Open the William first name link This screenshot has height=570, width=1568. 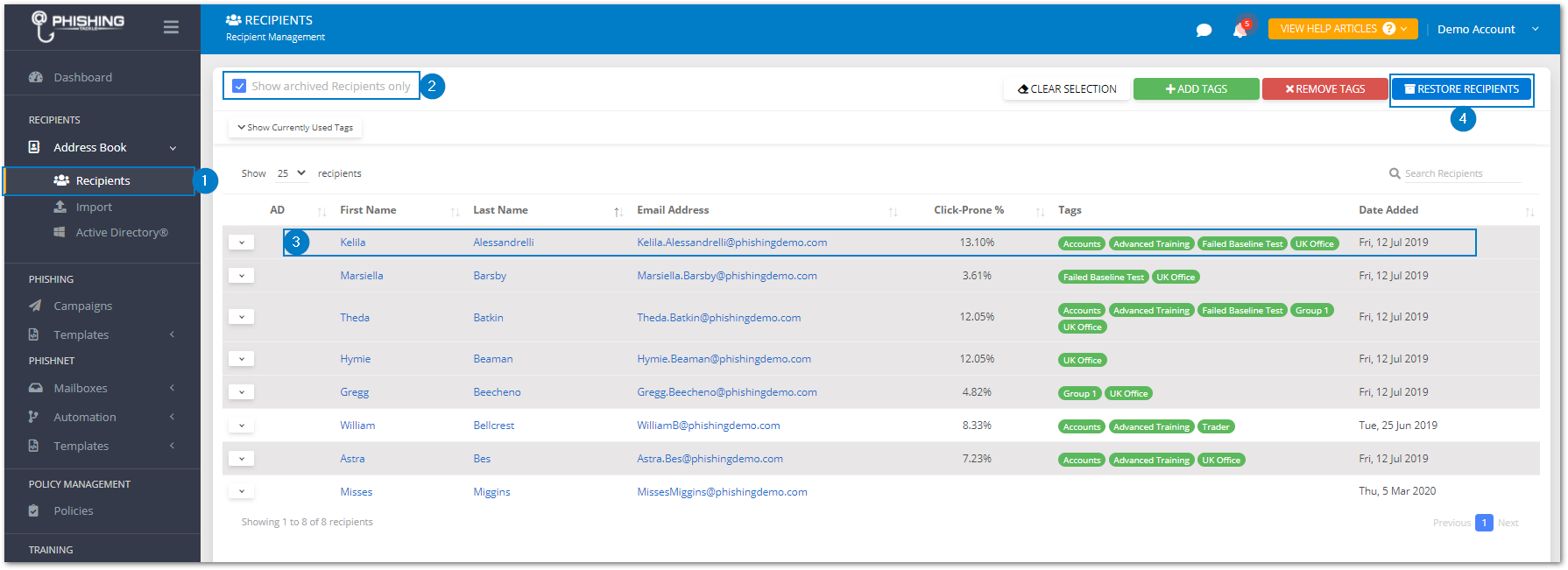pos(357,426)
